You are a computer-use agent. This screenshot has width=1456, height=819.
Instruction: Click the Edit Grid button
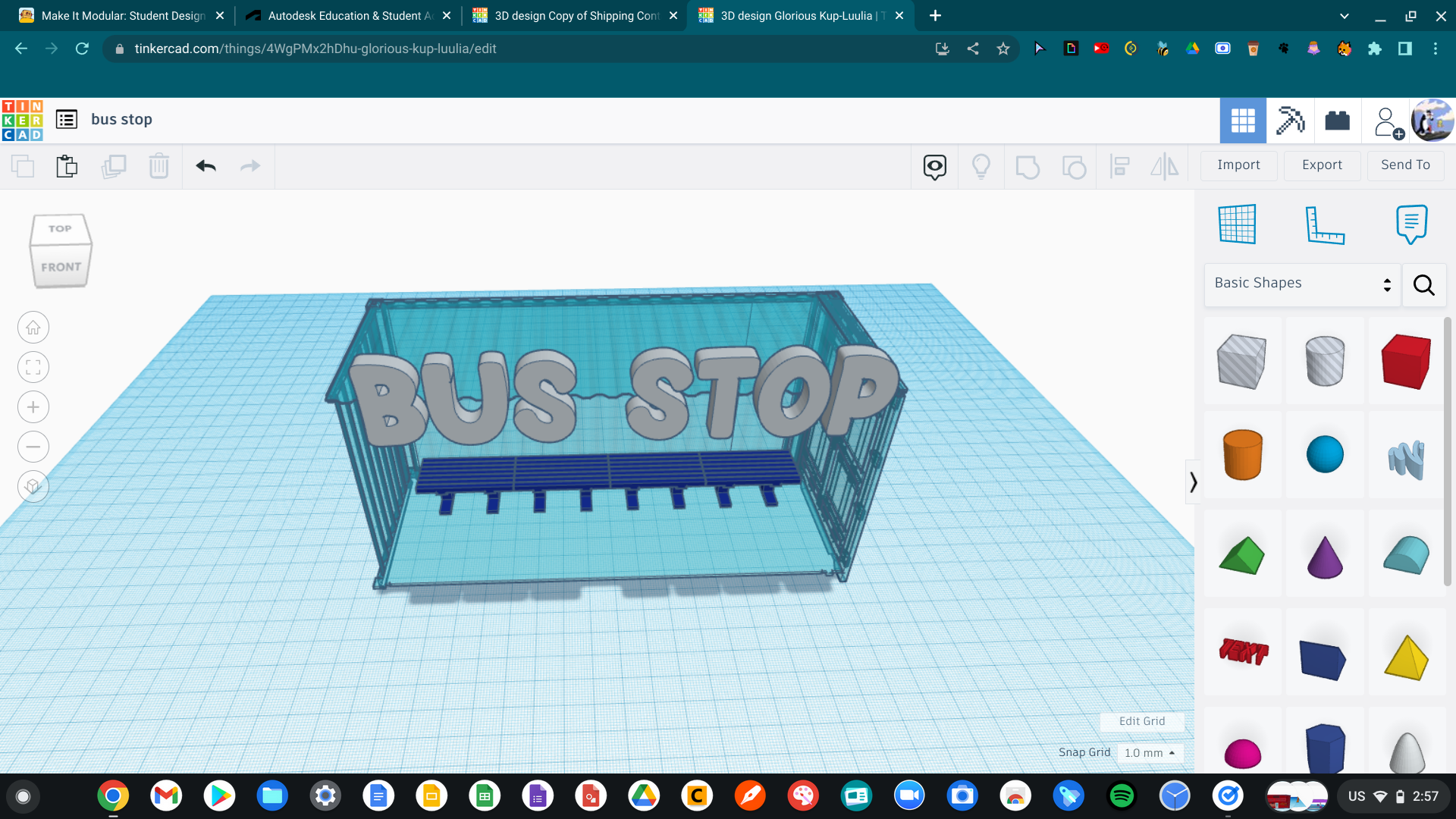(1140, 721)
